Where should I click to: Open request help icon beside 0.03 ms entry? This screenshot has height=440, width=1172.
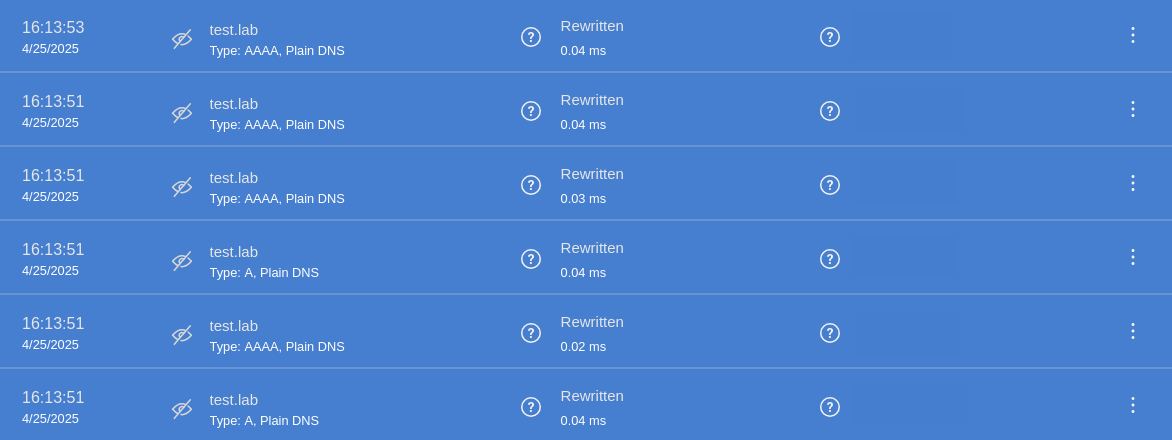[531, 185]
